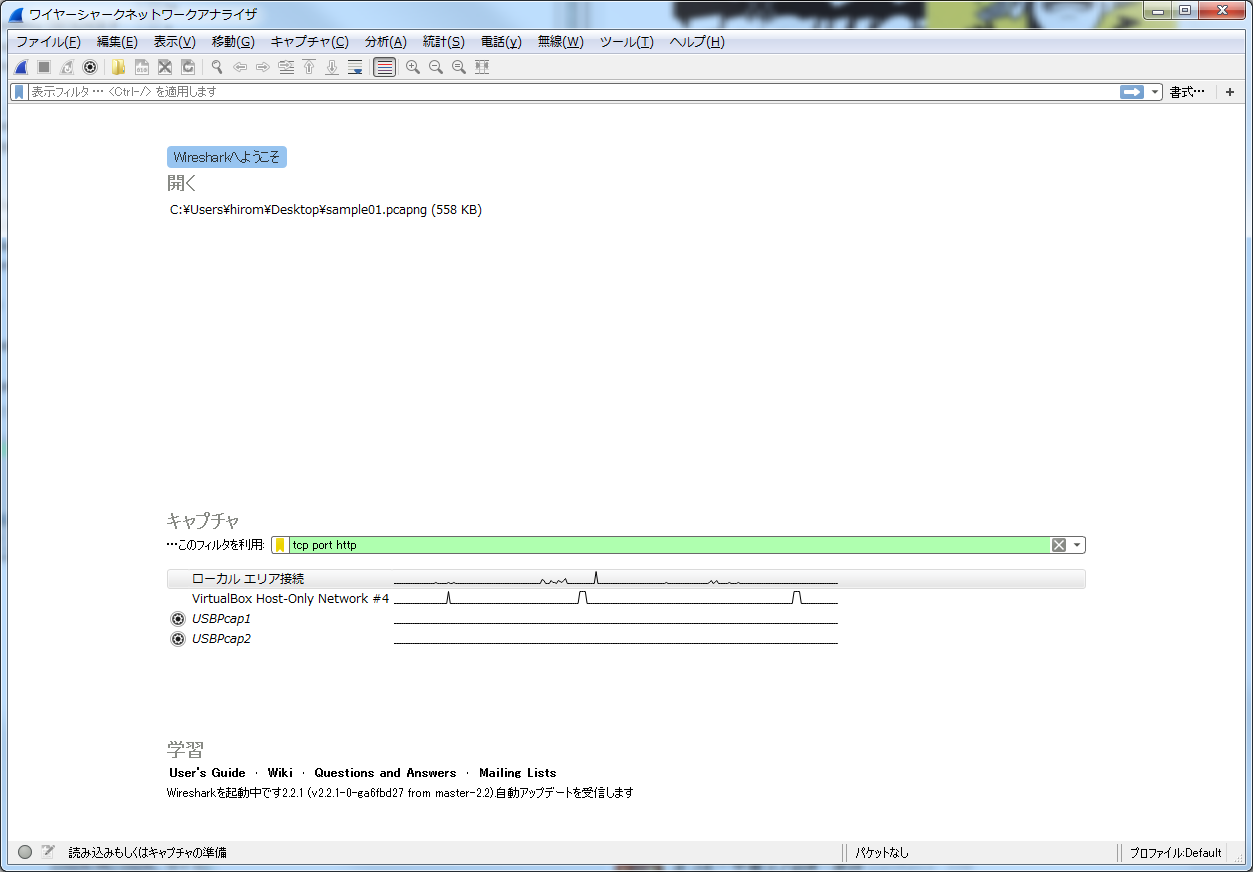1253x872 pixels.
Task: Open the Questions and Answers link
Action: [x=385, y=773]
